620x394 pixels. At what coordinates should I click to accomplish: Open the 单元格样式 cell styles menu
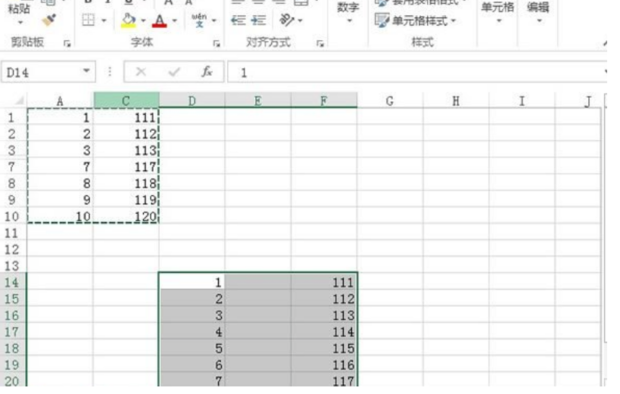coord(415,20)
